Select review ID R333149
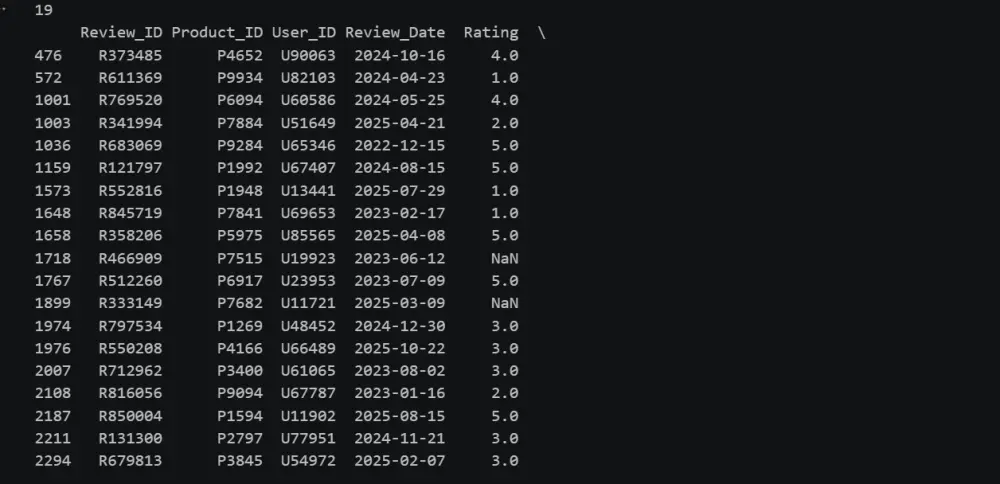The image size is (1000, 484). pyautogui.click(x=130, y=303)
